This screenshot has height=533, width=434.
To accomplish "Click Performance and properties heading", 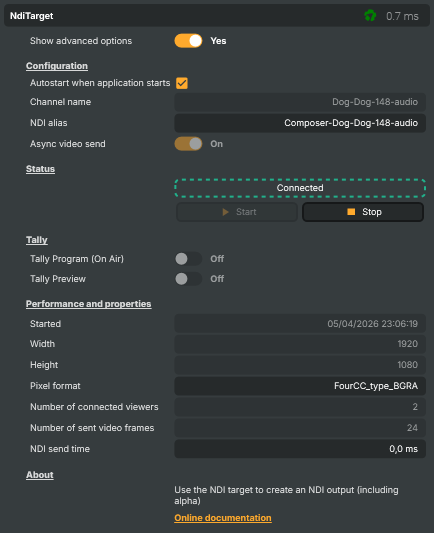I will point(88,304).
